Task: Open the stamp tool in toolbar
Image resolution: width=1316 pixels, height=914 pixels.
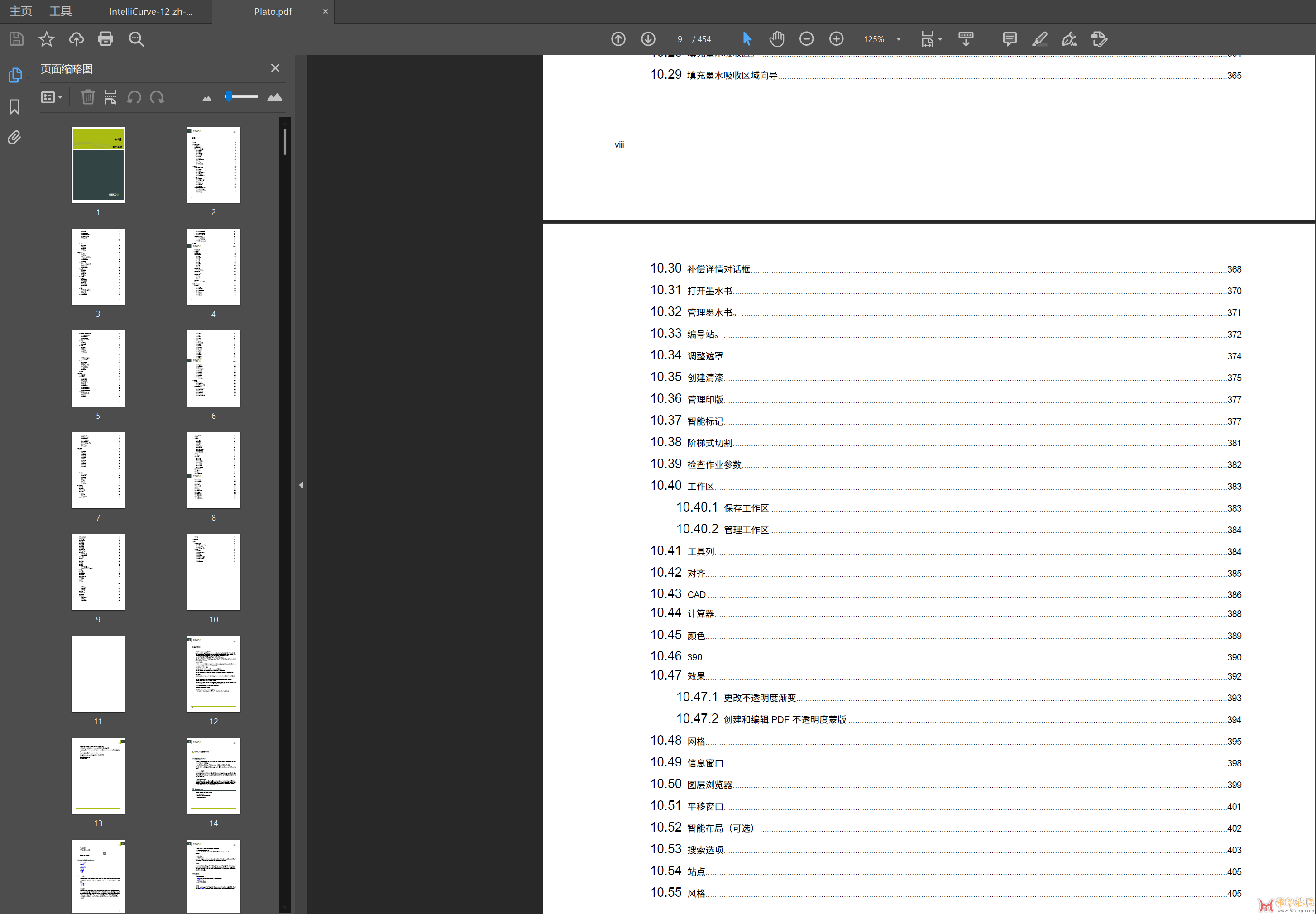Action: (x=1100, y=39)
